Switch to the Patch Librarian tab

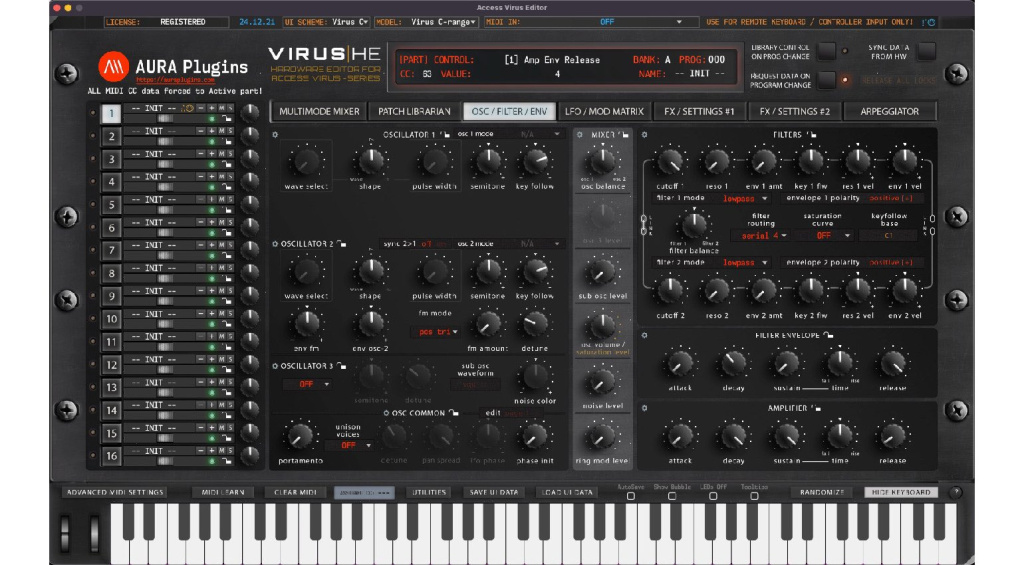(414, 112)
